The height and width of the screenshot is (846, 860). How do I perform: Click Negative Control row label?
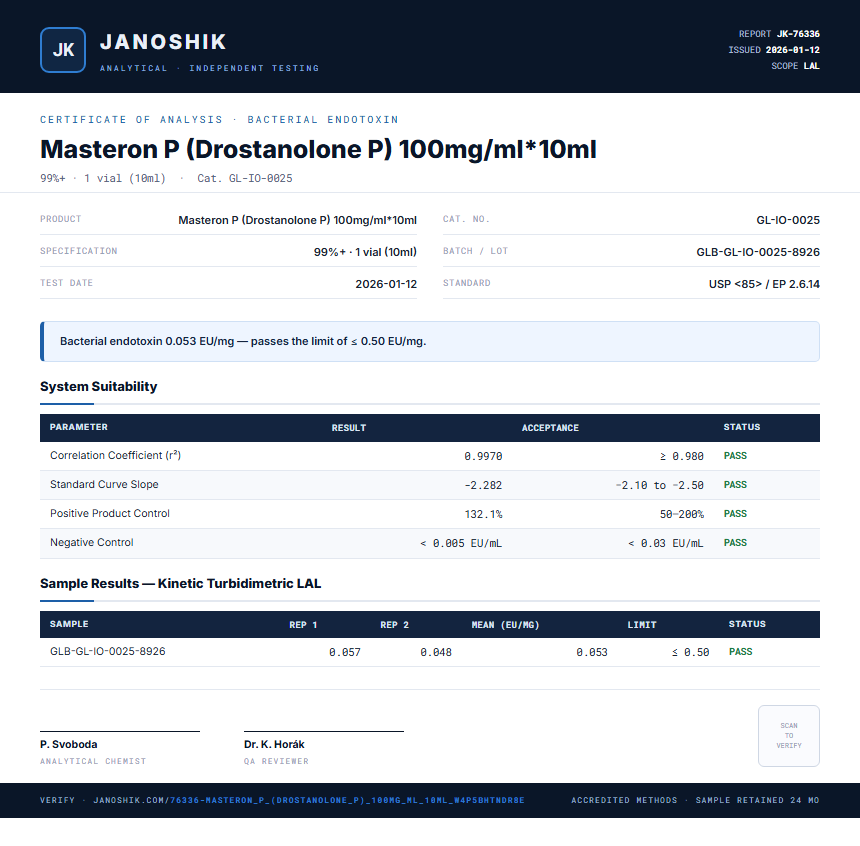point(92,543)
